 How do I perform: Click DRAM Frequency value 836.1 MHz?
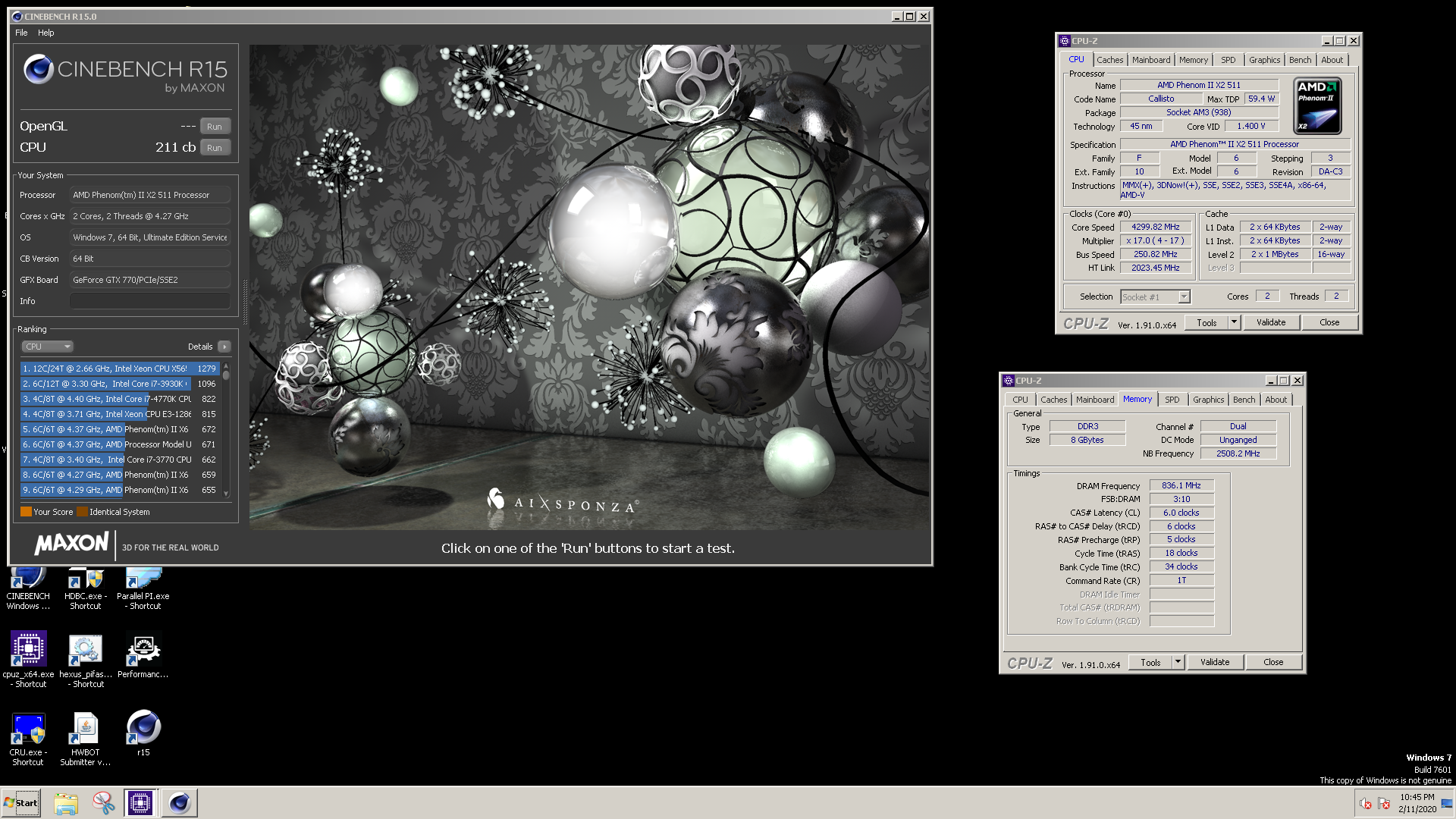pyautogui.click(x=1181, y=485)
